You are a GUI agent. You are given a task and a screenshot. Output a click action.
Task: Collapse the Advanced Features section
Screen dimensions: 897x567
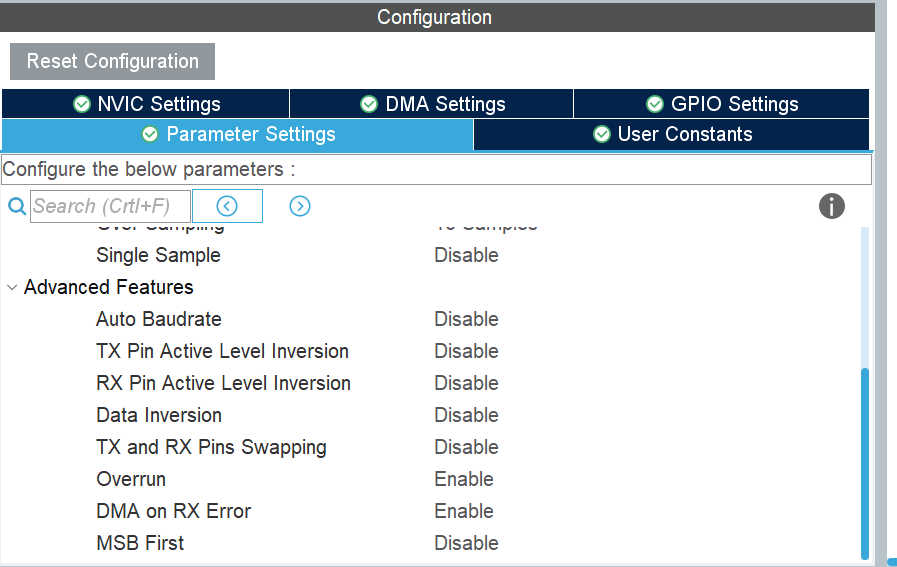12,287
